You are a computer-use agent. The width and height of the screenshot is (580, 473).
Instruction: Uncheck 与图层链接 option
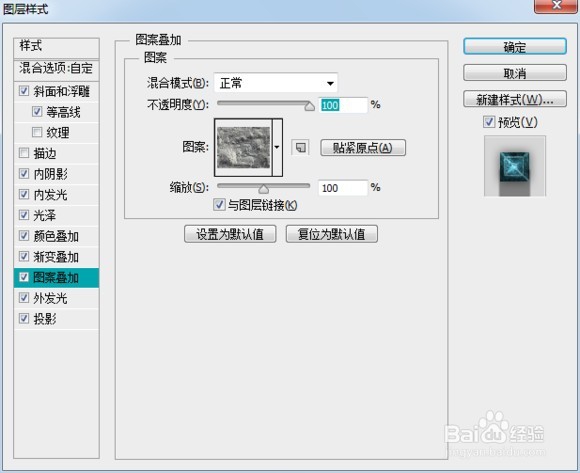click(x=219, y=205)
